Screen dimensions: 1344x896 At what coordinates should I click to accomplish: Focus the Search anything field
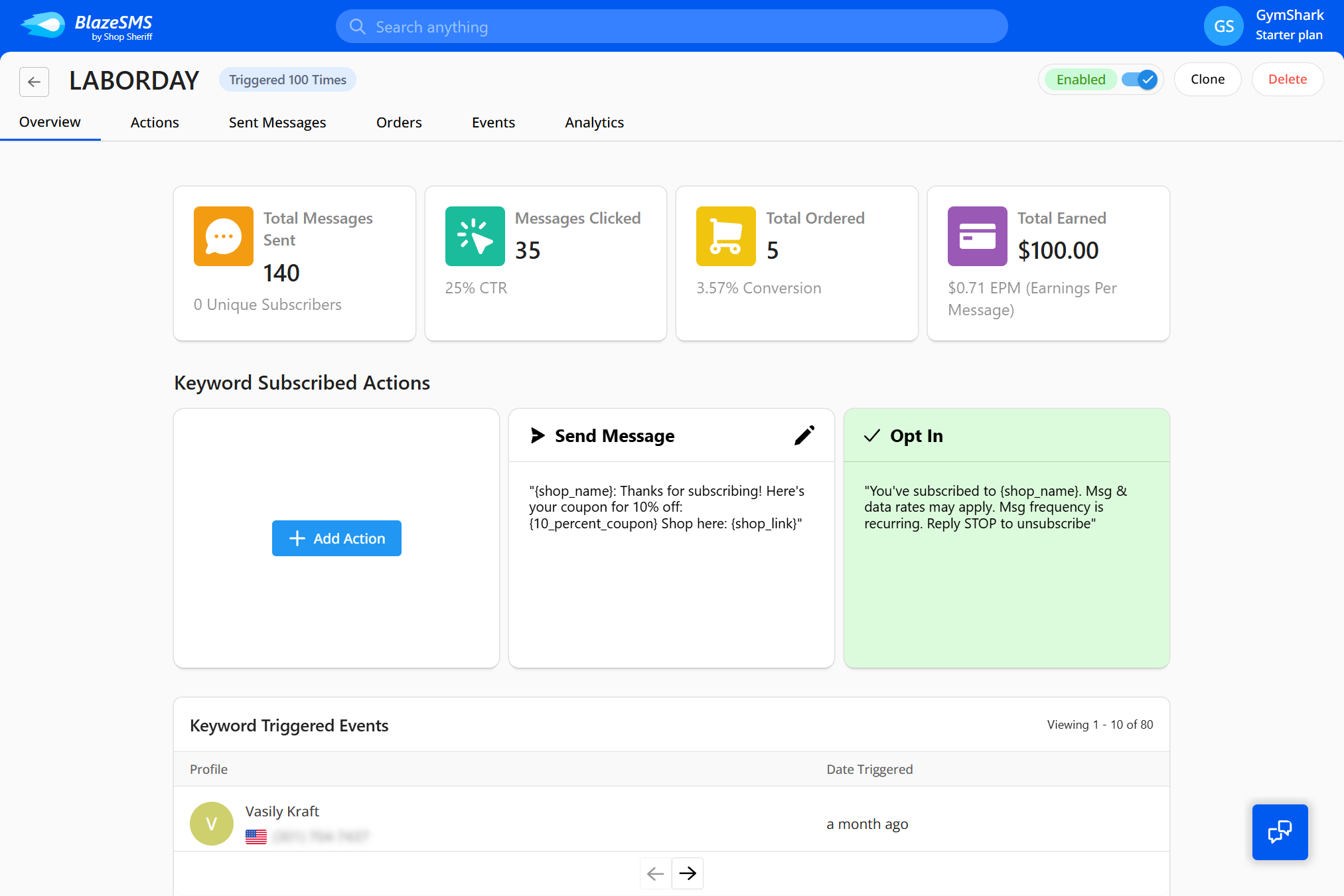672,27
